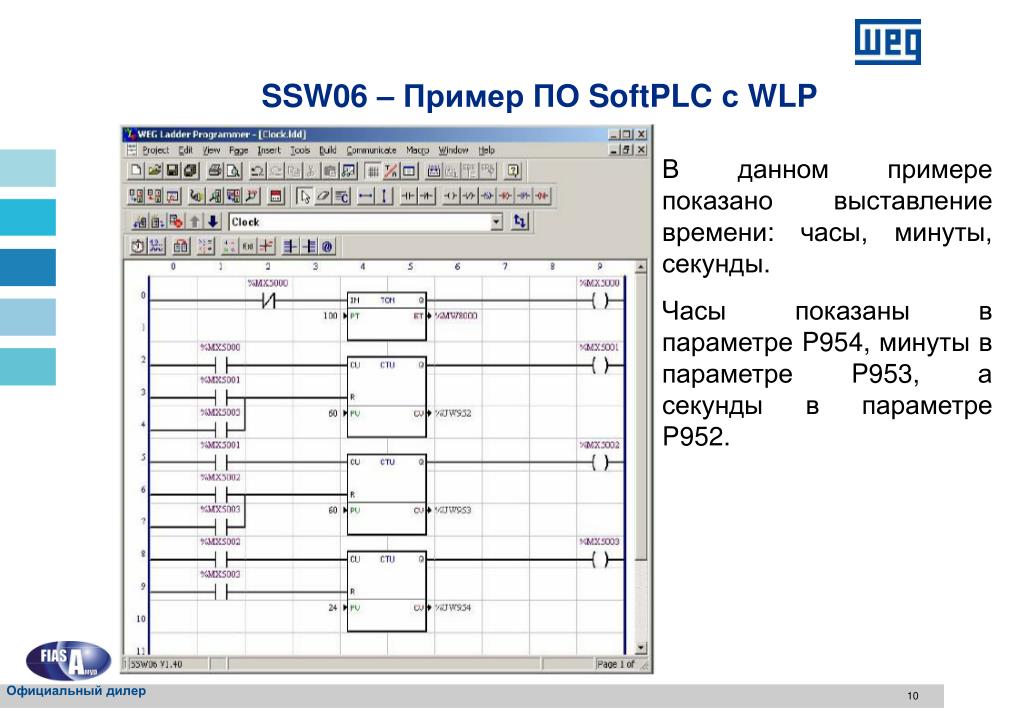Click the %MX5001 coil on rung 2
1023x708 pixels.
coord(600,365)
